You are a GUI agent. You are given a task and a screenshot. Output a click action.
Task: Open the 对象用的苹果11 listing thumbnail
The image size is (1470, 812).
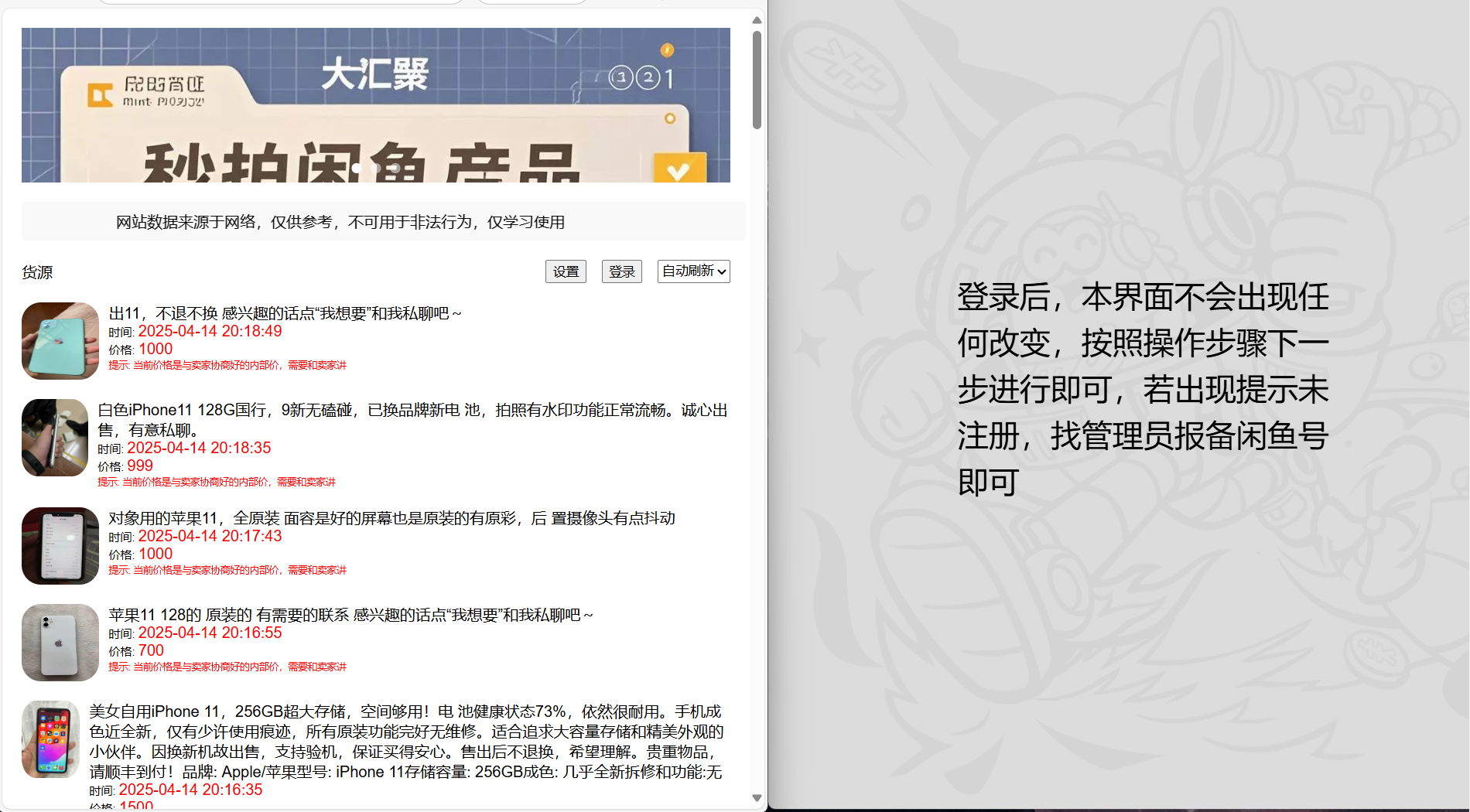(x=60, y=546)
